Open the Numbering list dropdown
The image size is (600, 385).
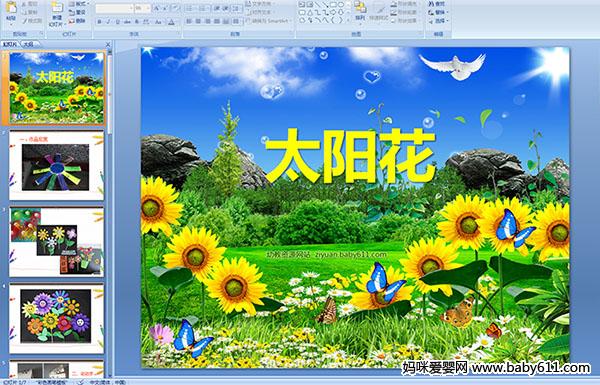tap(203, 8)
